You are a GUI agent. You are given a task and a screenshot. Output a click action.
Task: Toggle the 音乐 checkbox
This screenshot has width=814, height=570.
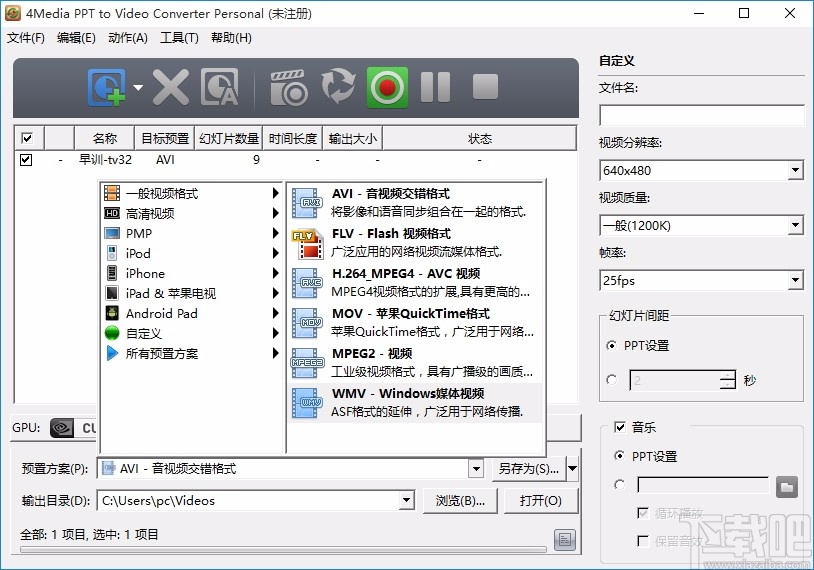[620, 427]
